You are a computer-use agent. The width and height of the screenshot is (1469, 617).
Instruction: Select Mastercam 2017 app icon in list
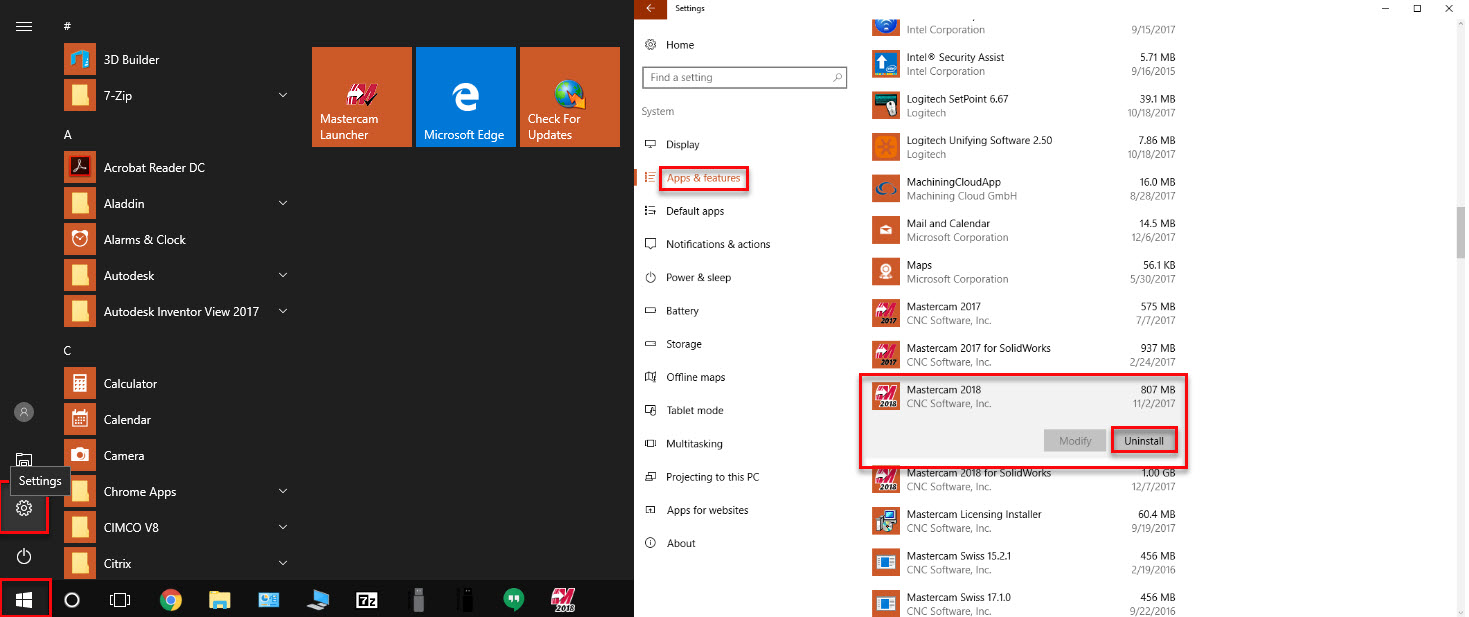[x=886, y=313]
